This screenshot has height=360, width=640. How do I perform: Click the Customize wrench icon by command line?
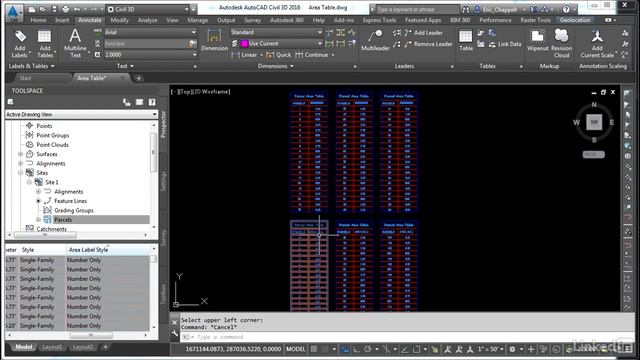pos(175,334)
